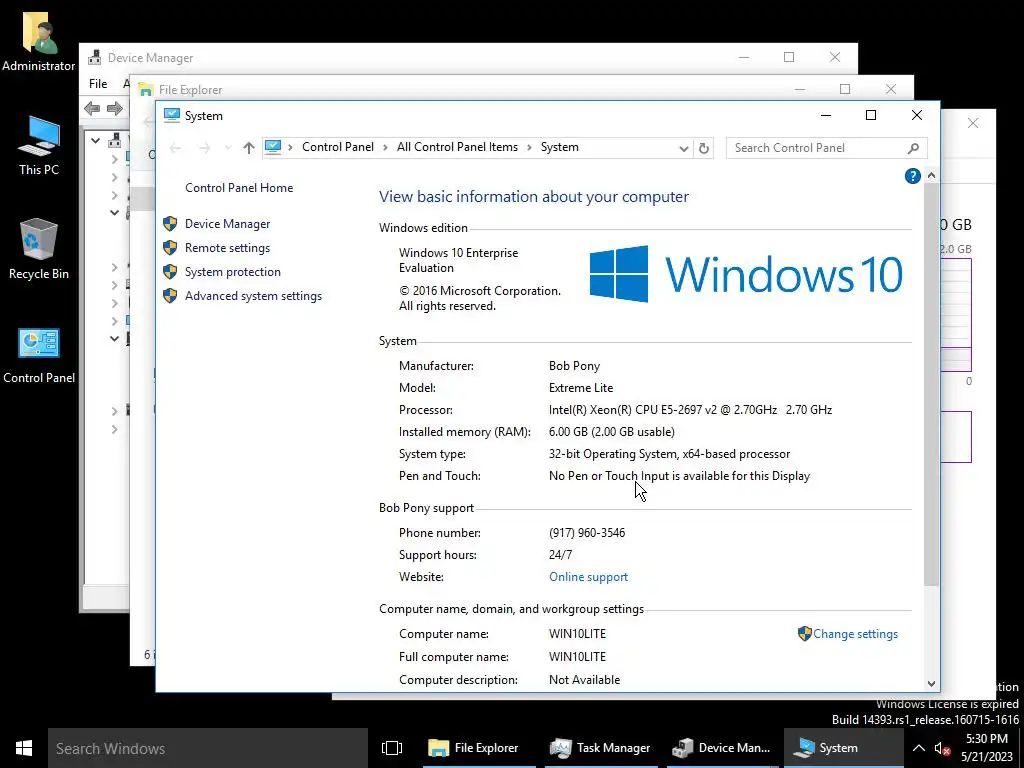Click Back arrow in Device Manager toolbar
Viewport: 1024px width, 768px height.
[92, 108]
